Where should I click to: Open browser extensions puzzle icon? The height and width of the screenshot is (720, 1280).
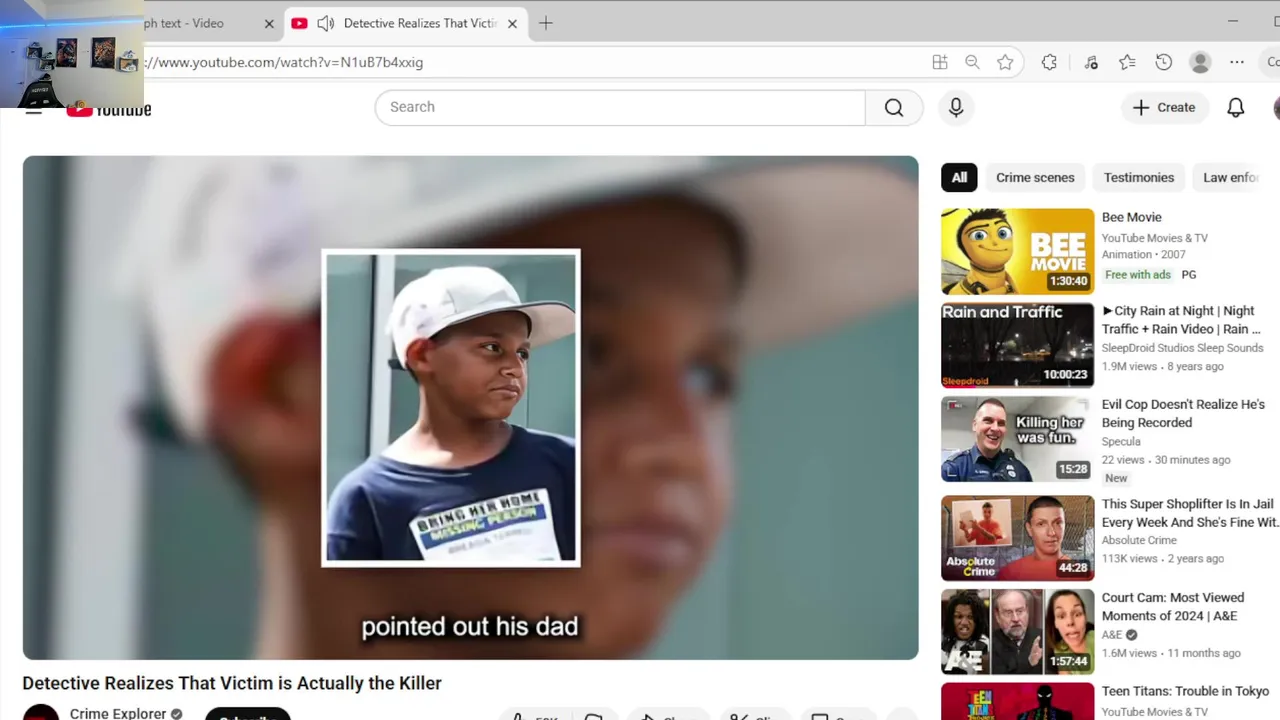coord(1049,62)
